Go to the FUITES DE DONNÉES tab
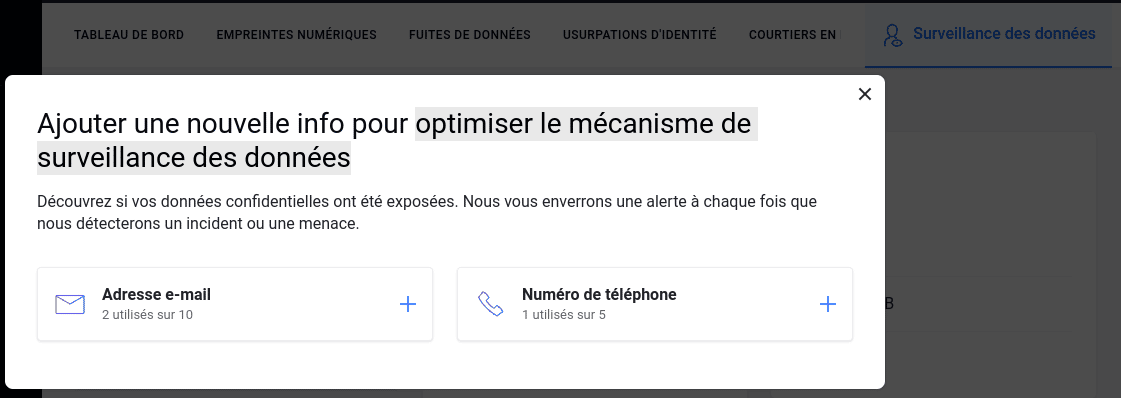Screen dimensions: 1121x398 [x=470, y=34]
